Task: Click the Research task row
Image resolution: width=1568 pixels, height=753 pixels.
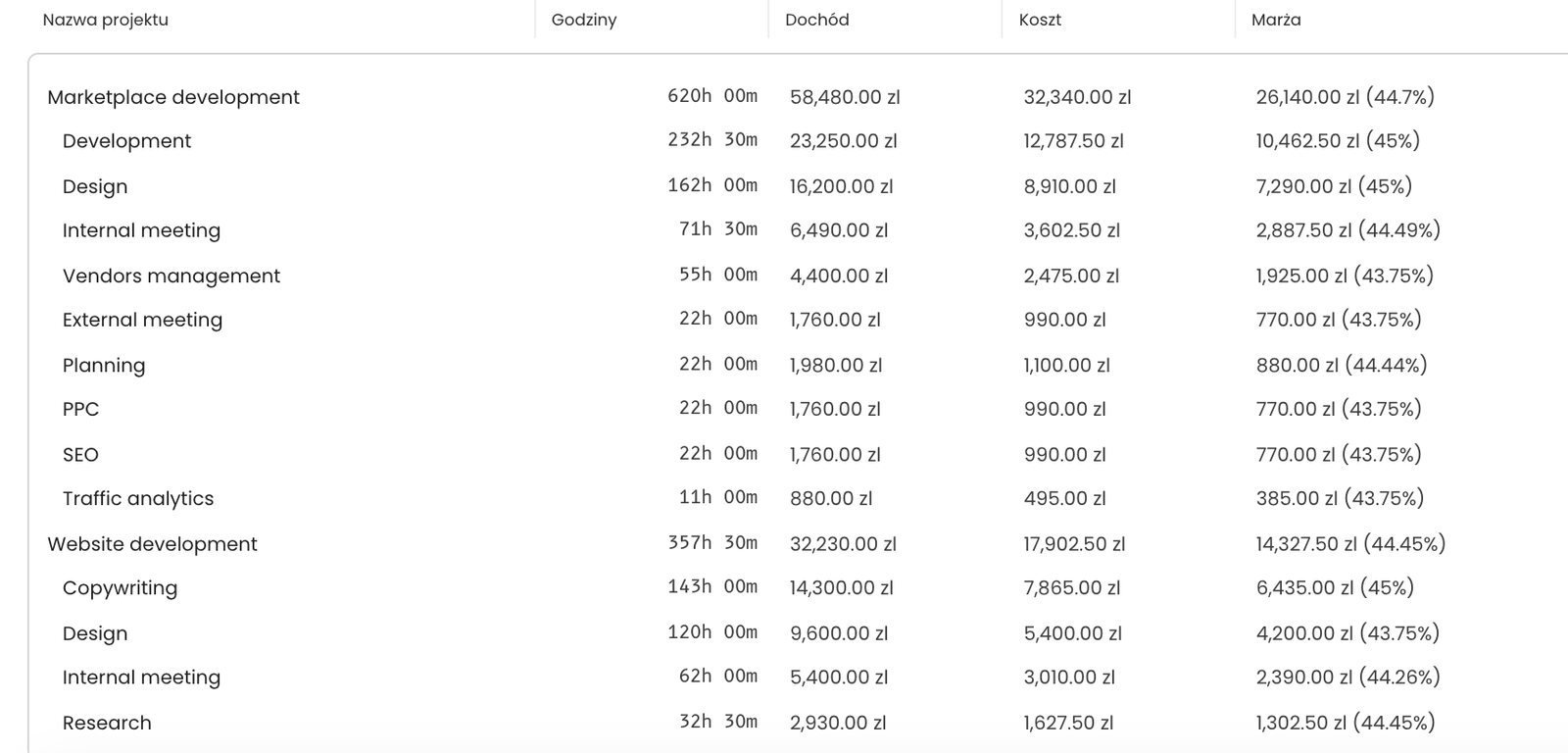Action: click(x=107, y=723)
